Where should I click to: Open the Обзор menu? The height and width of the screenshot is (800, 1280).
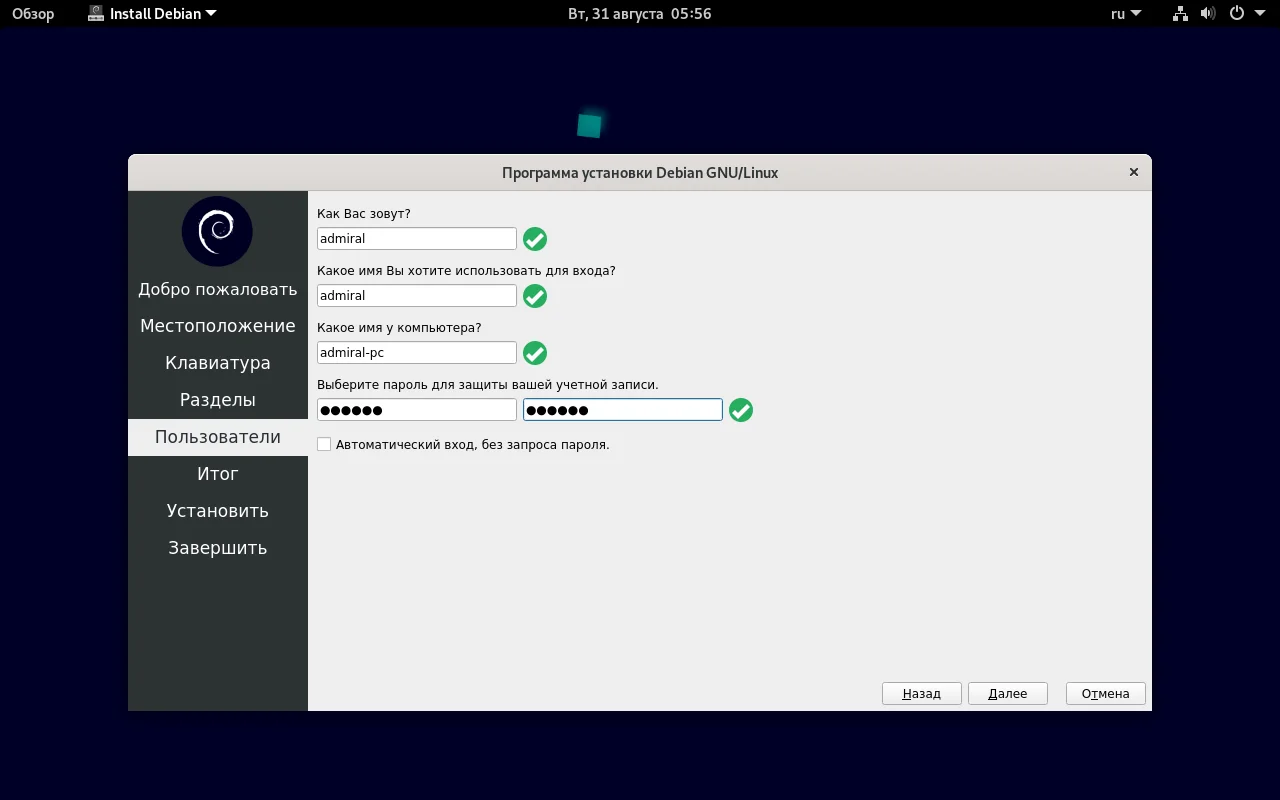coord(32,13)
